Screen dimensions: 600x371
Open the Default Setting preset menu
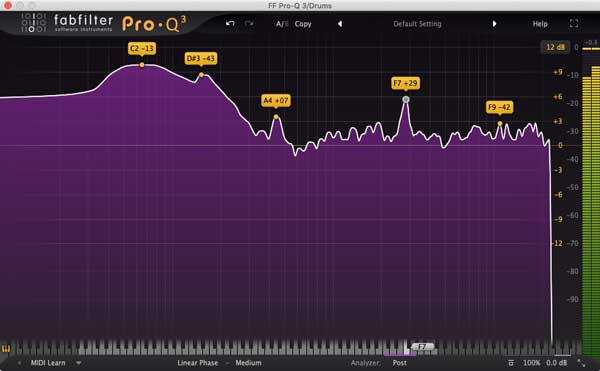click(x=417, y=24)
